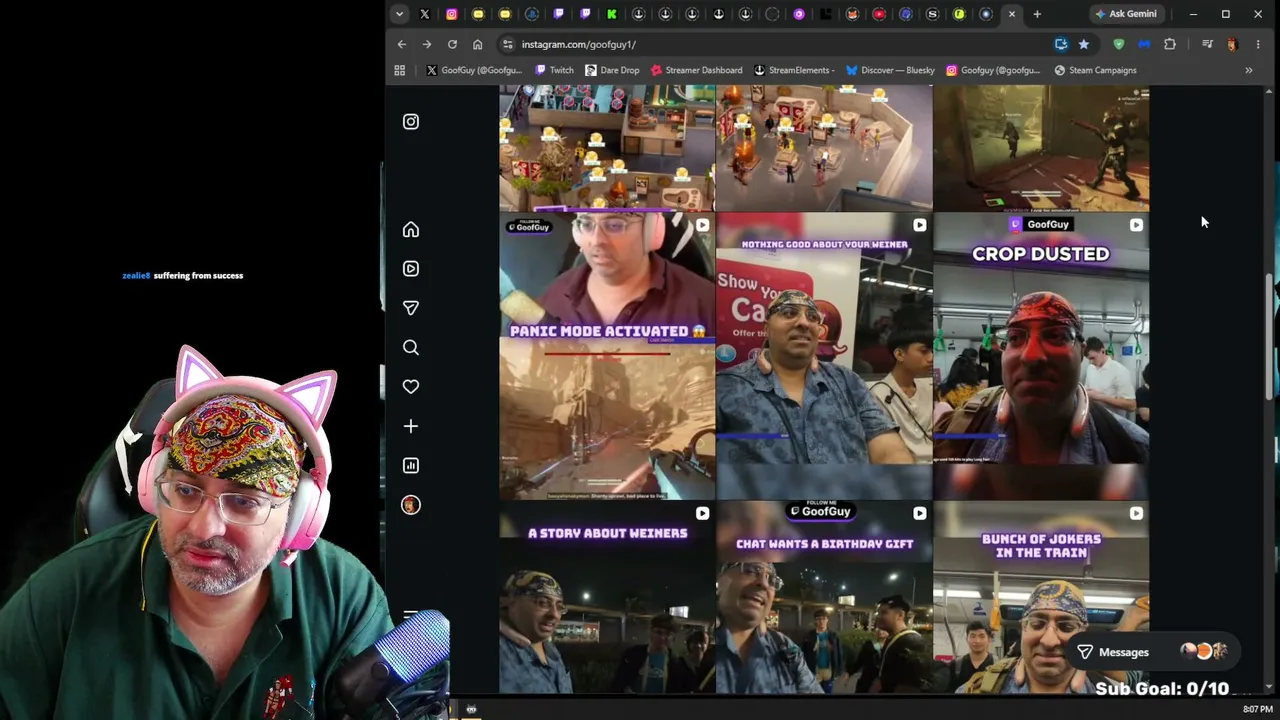View site information for instagram.com
This screenshot has width=1280, height=720.
(508, 44)
